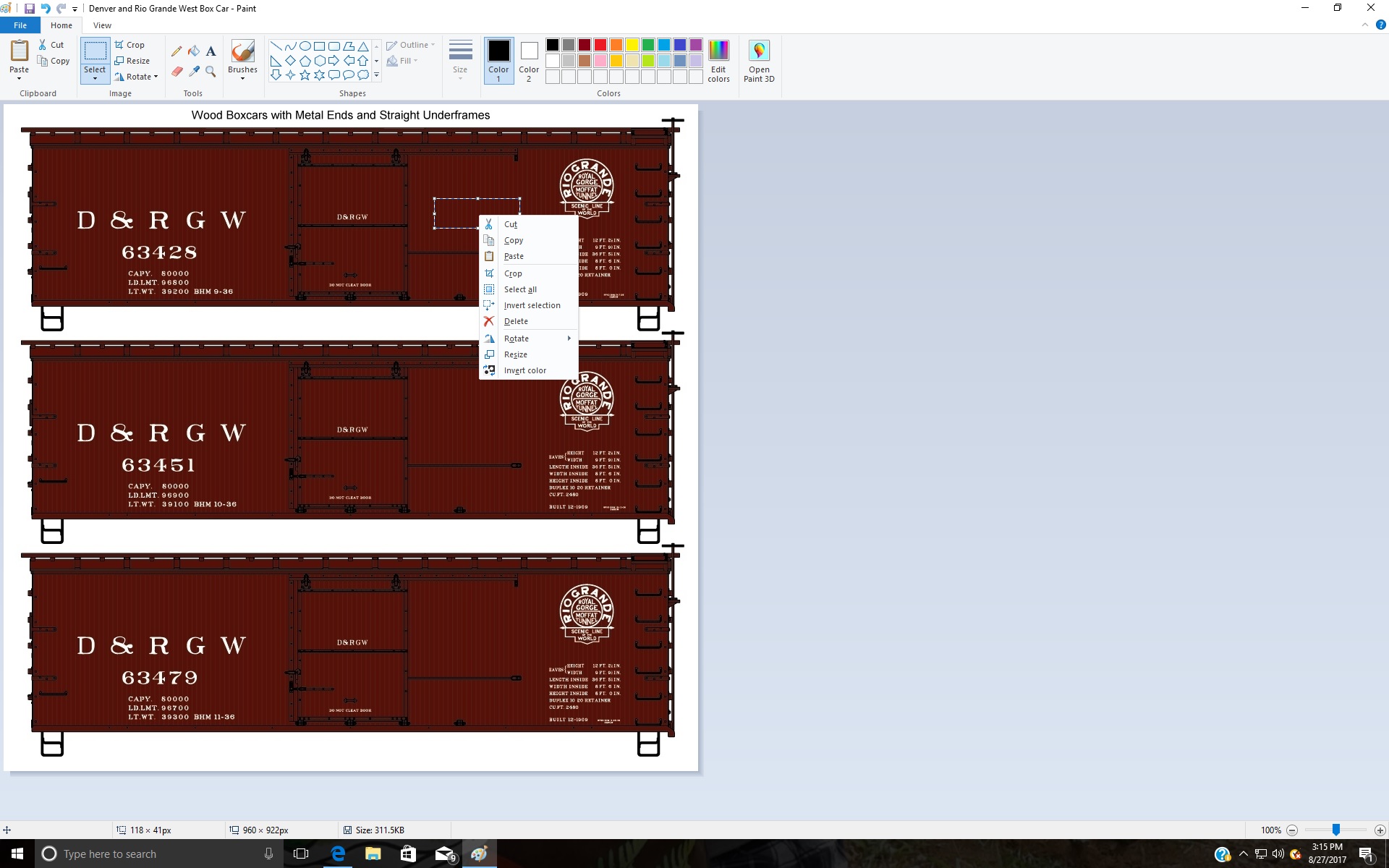Select the Oval shape
1389x868 pixels.
coord(305,46)
